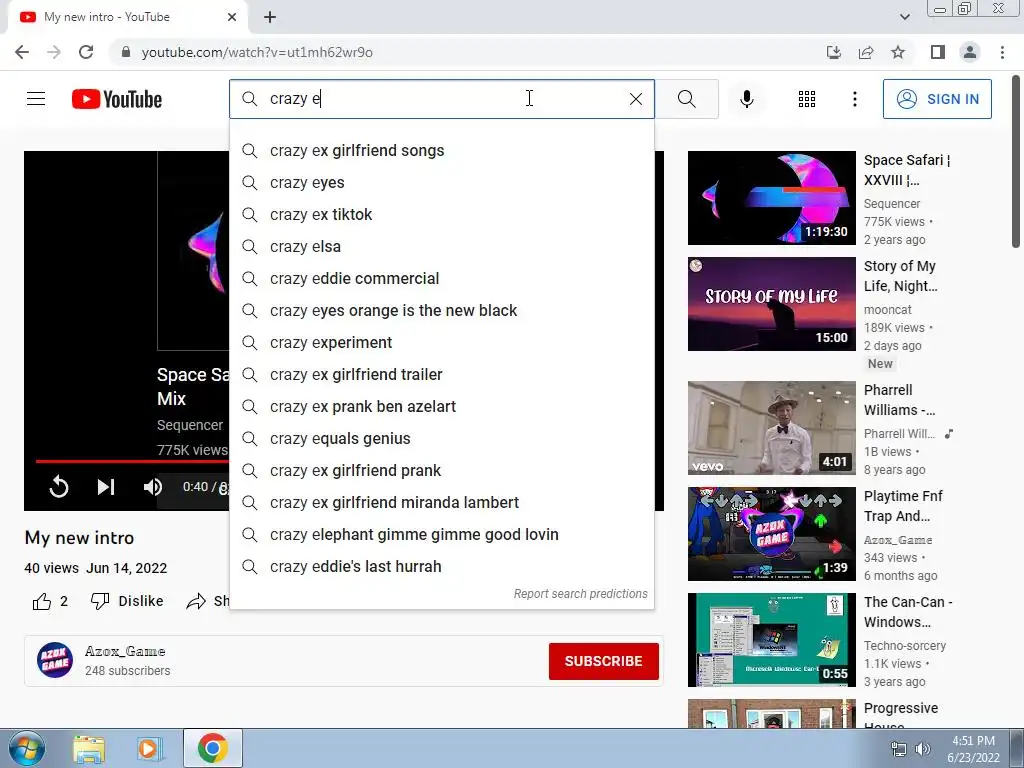
Task: Select crazy elsa suggestion
Action: pyautogui.click(x=442, y=247)
